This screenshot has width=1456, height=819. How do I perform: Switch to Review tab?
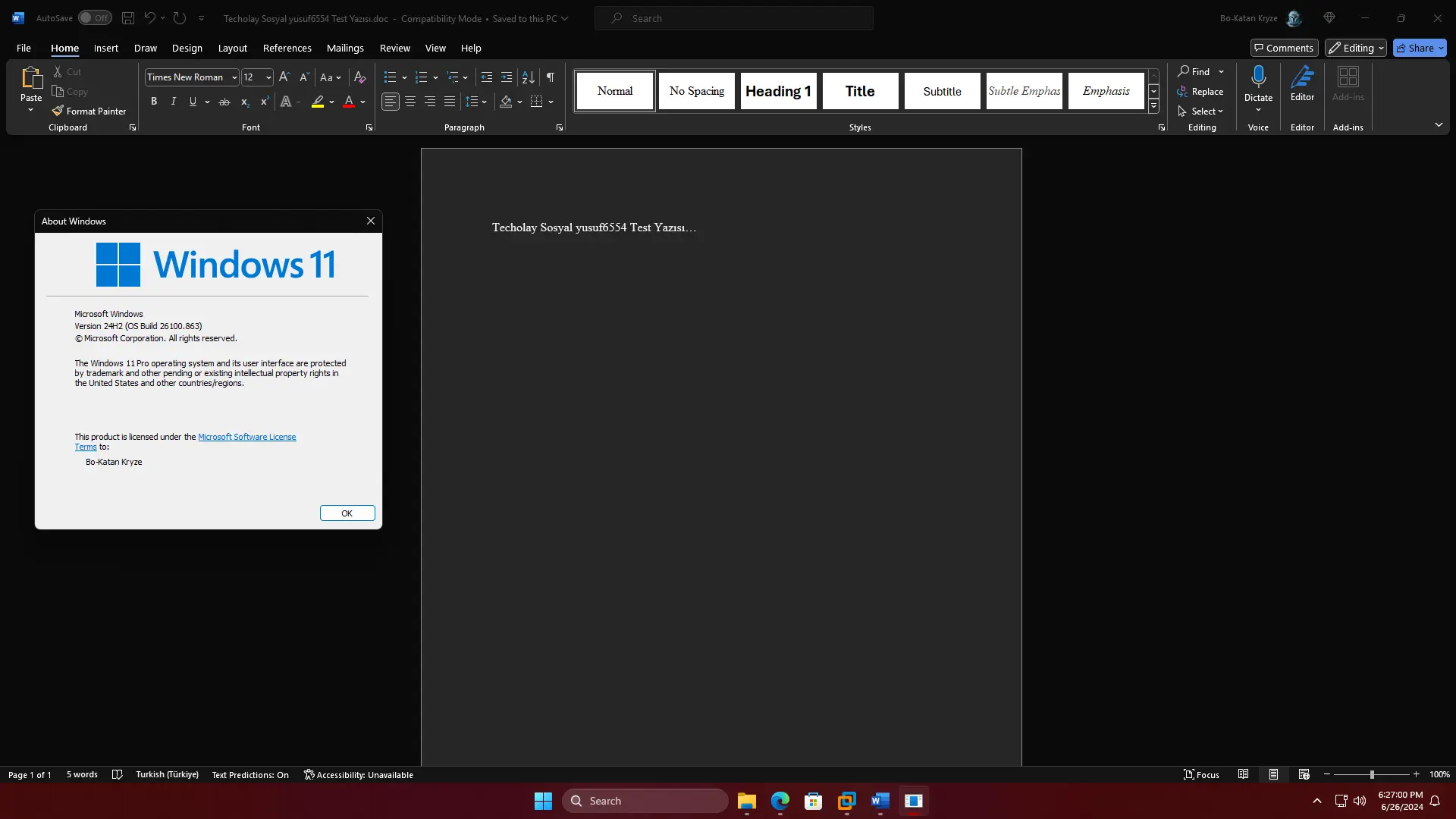394,48
